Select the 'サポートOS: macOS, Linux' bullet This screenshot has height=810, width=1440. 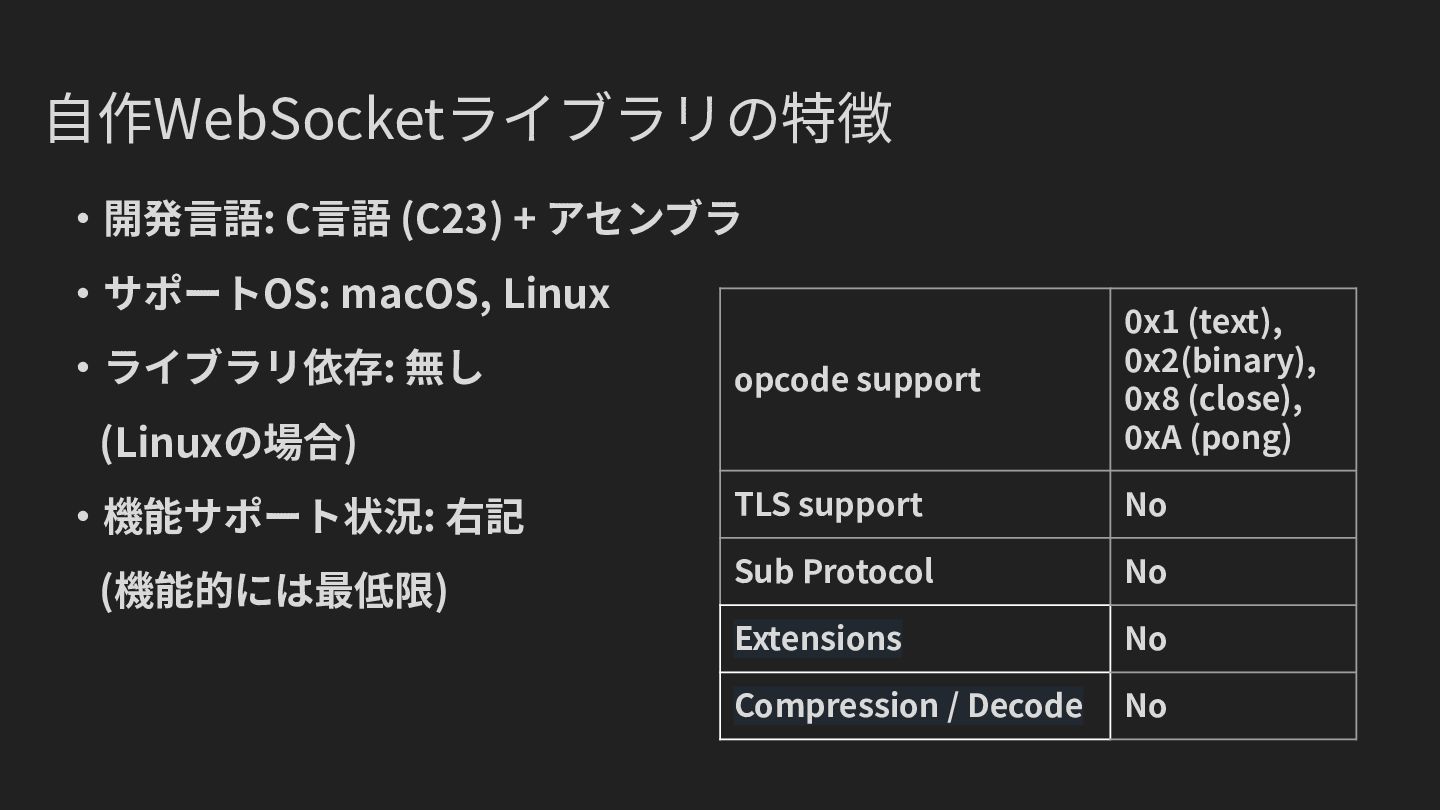356,294
